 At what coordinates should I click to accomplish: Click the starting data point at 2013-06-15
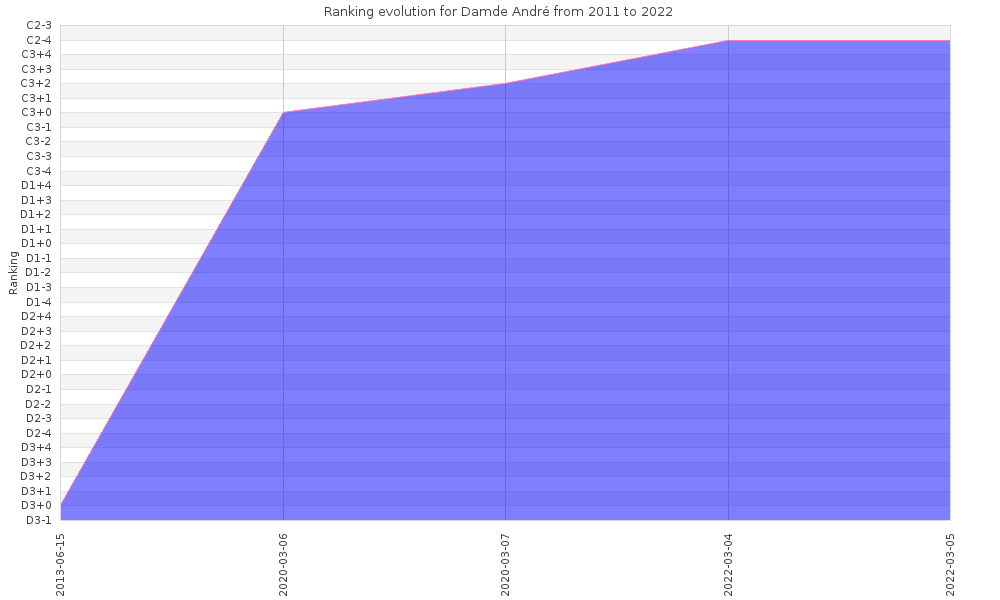61,505
